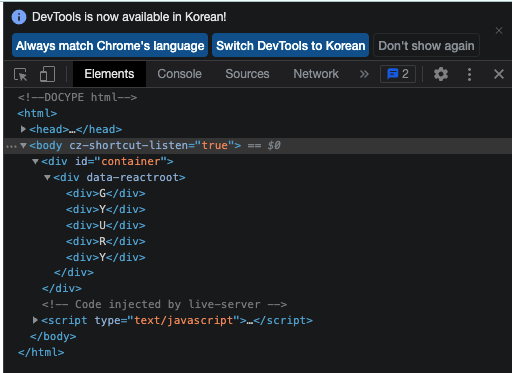Select the opening html tag
512x373 pixels.
[37, 113]
